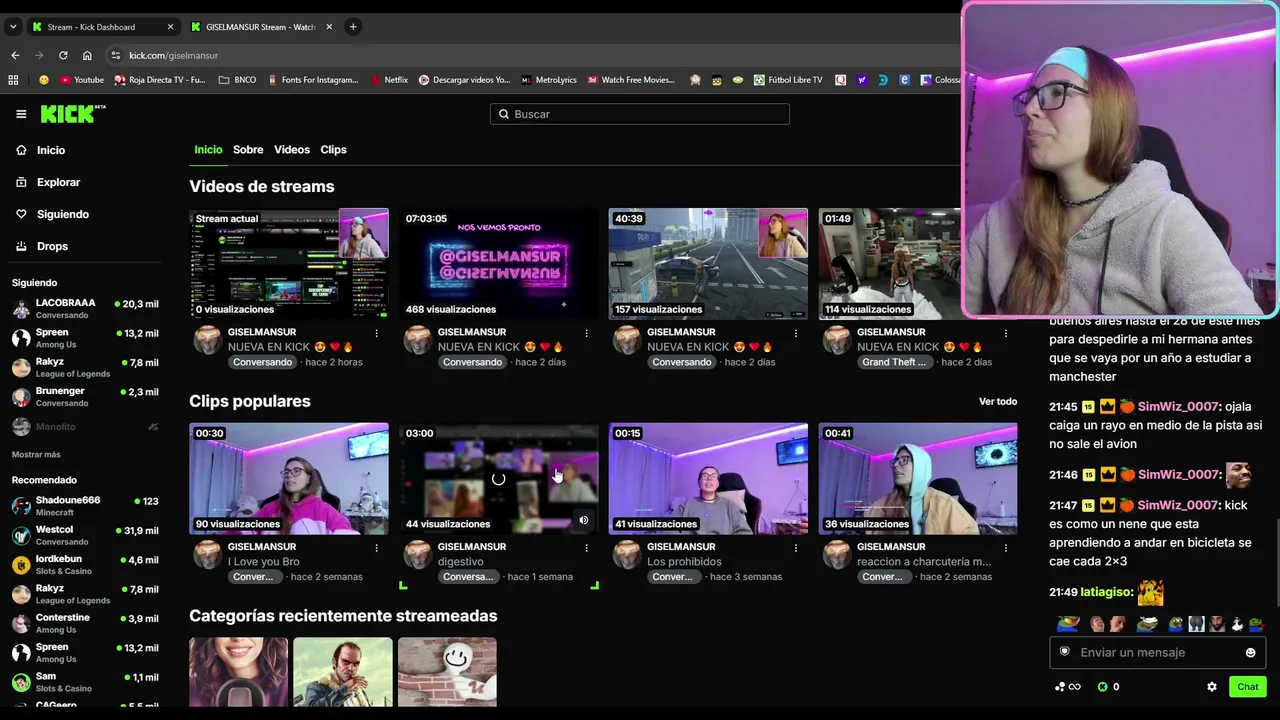
Task: Switch to the Clips tab
Action: [x=333, y=150]
